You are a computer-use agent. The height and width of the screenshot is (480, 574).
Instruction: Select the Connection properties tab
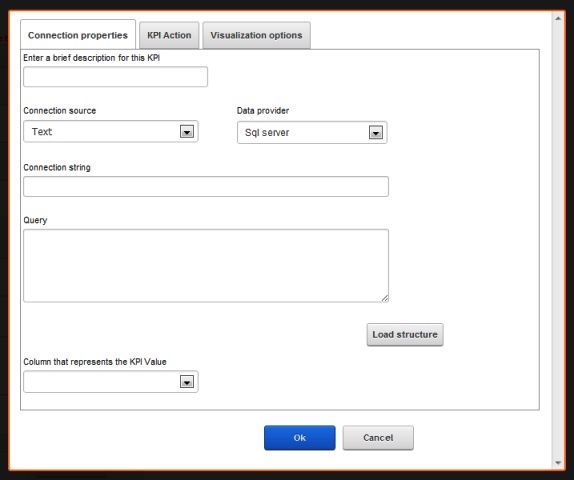78,35
